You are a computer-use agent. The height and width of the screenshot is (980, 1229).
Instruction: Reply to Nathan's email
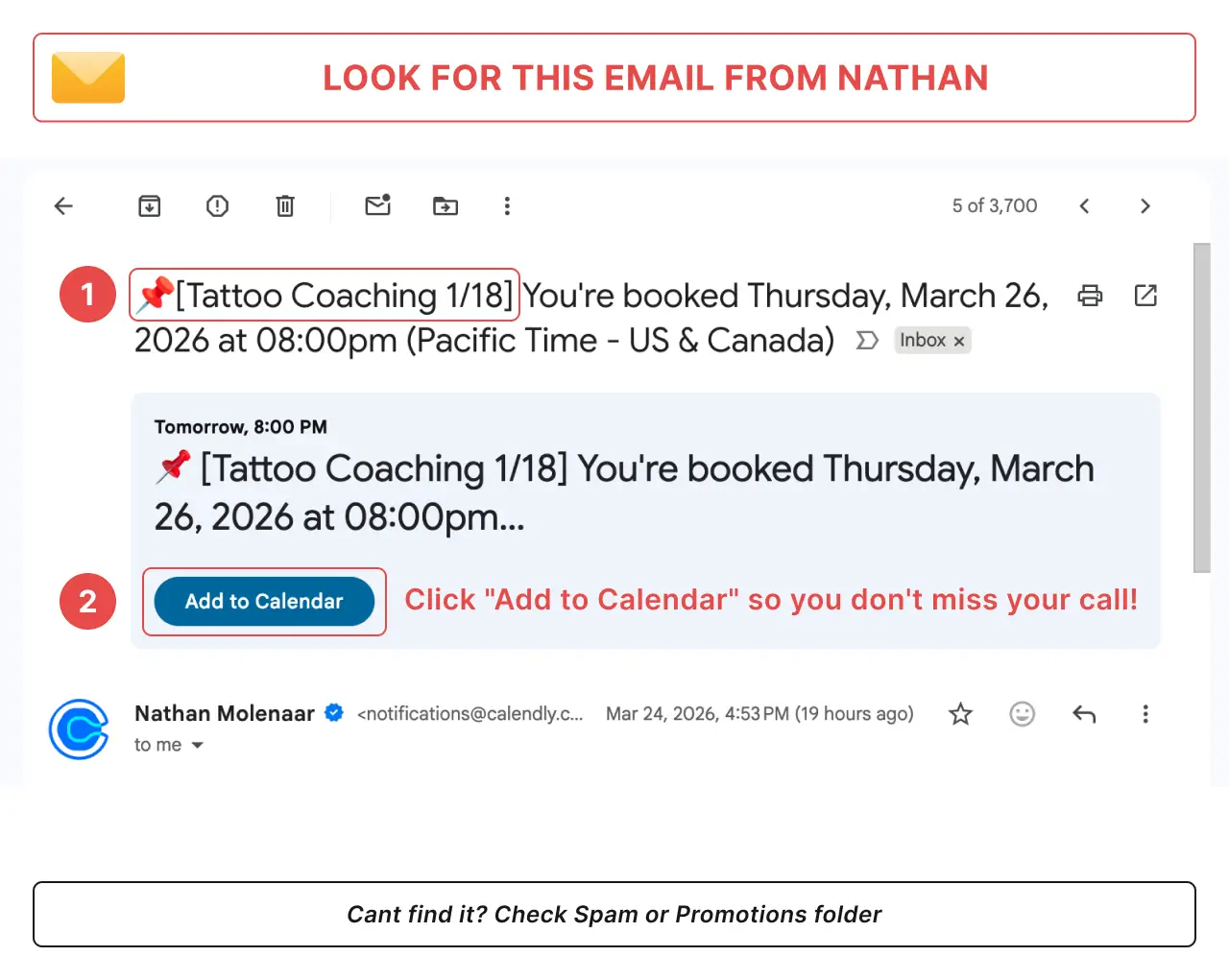[1084, 713]
